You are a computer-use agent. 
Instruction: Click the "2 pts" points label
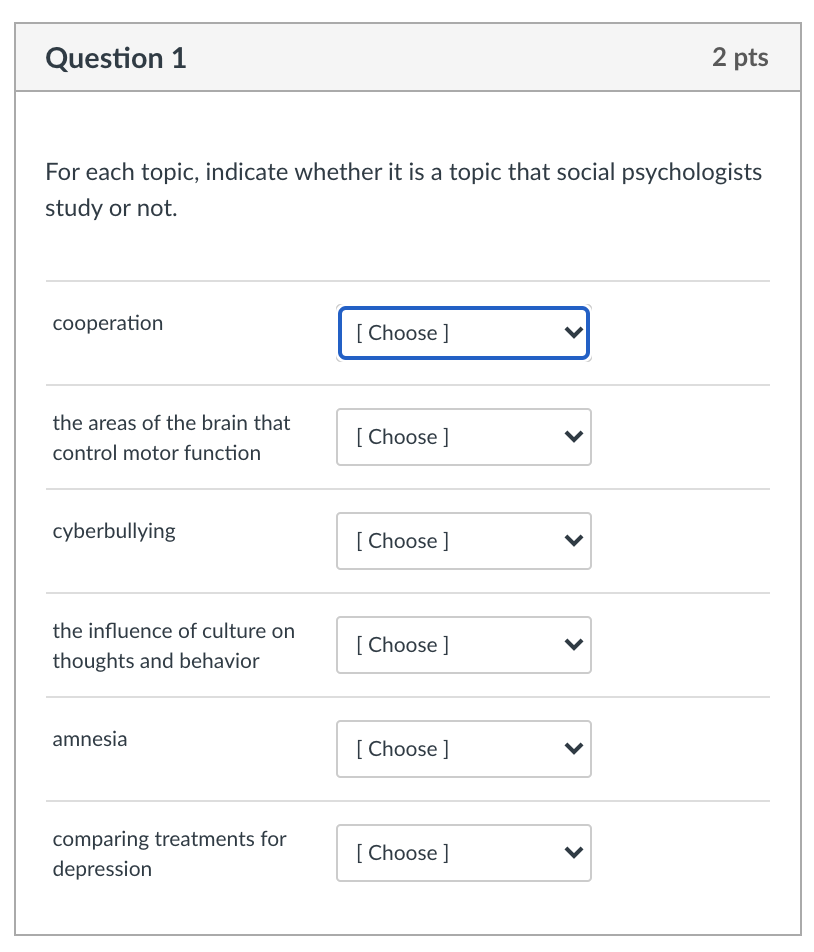click(x=740, y=57)
